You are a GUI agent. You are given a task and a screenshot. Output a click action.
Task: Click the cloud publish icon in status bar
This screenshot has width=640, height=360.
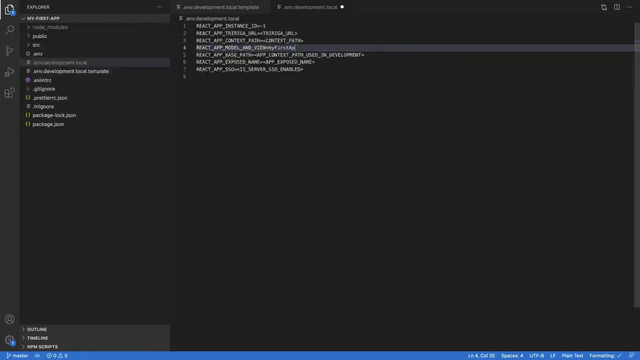[37, 356]
